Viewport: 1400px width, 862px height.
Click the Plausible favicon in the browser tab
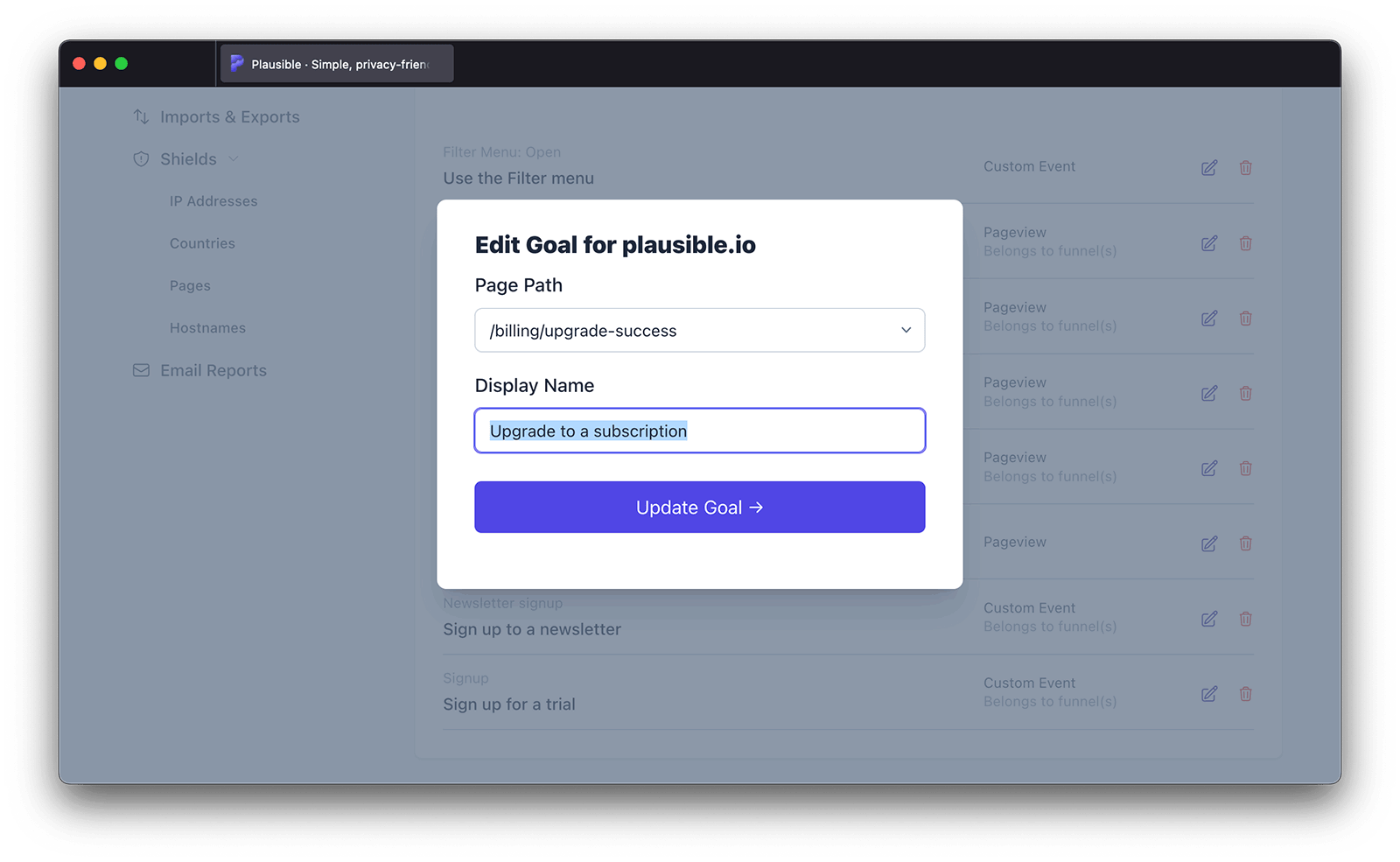click(x=236, y=63)
